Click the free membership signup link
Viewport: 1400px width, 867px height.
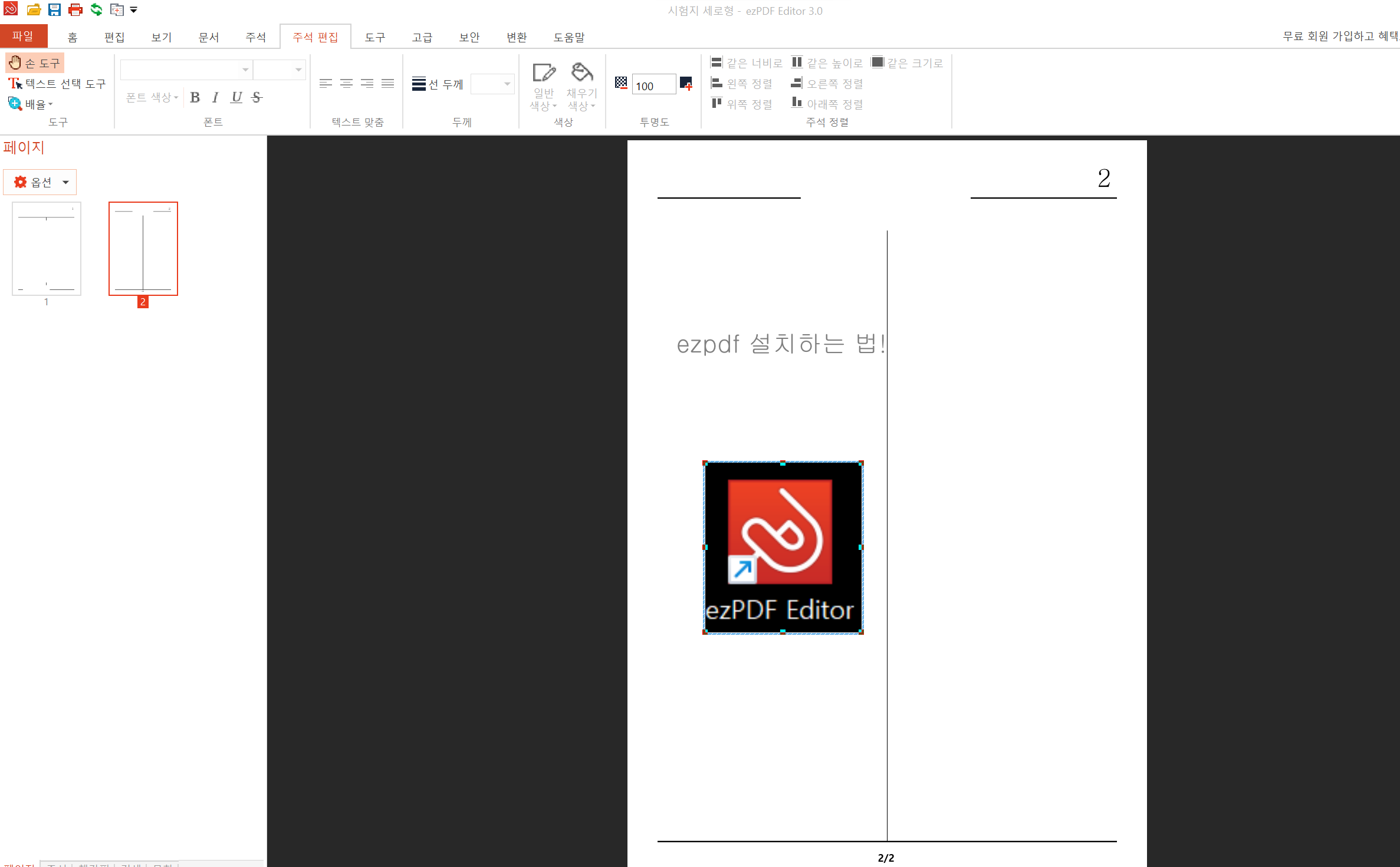1340,36
